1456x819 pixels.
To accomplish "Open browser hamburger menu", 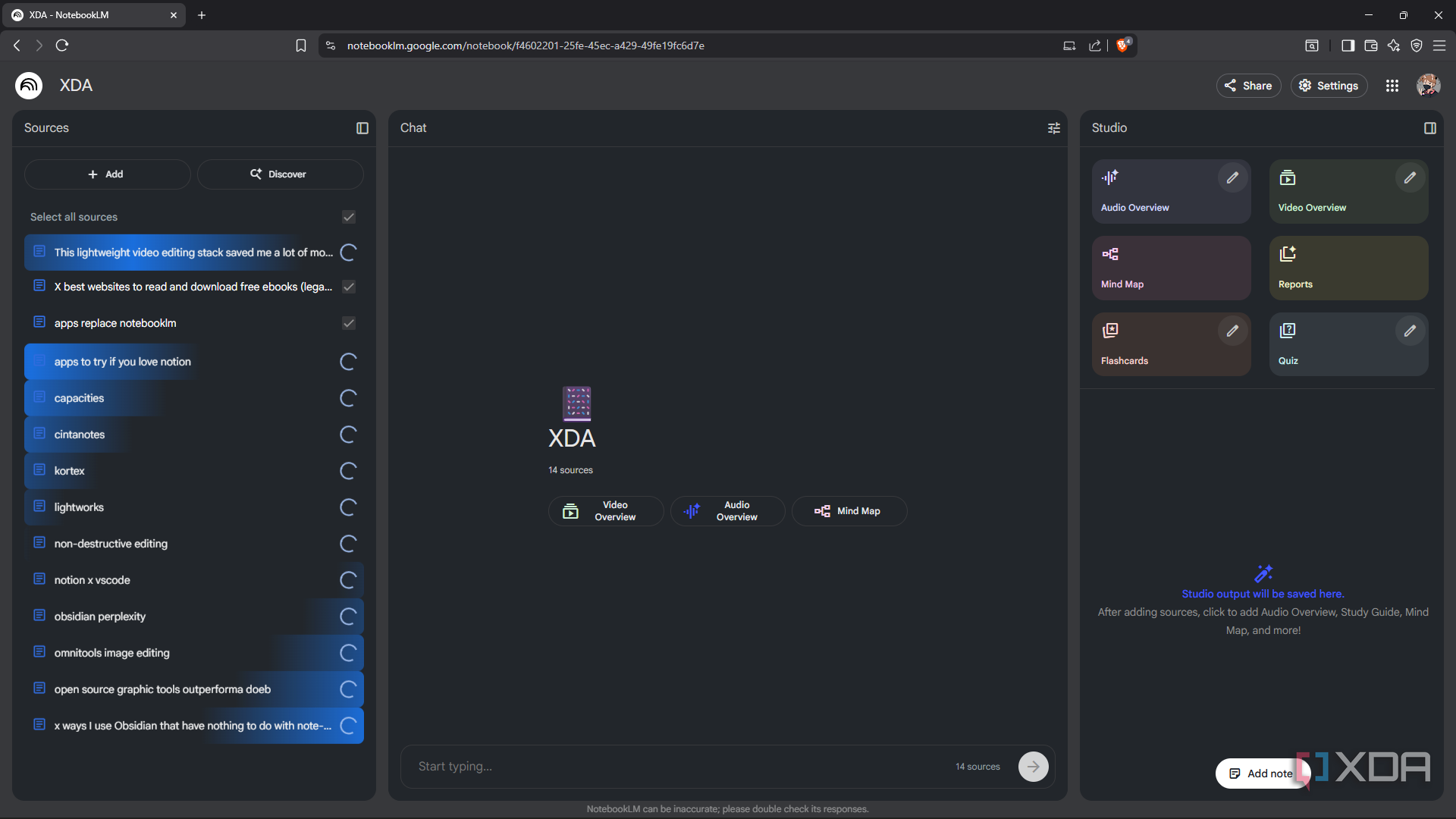I will point(1439,45).
